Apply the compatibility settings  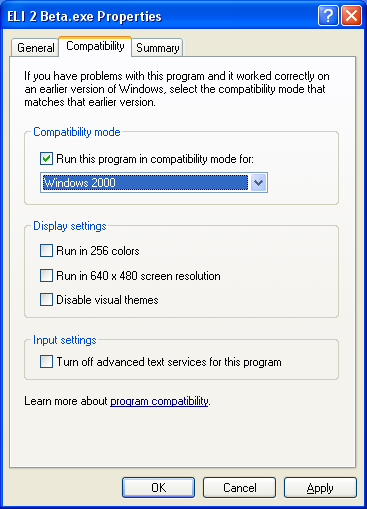(320, 488)
